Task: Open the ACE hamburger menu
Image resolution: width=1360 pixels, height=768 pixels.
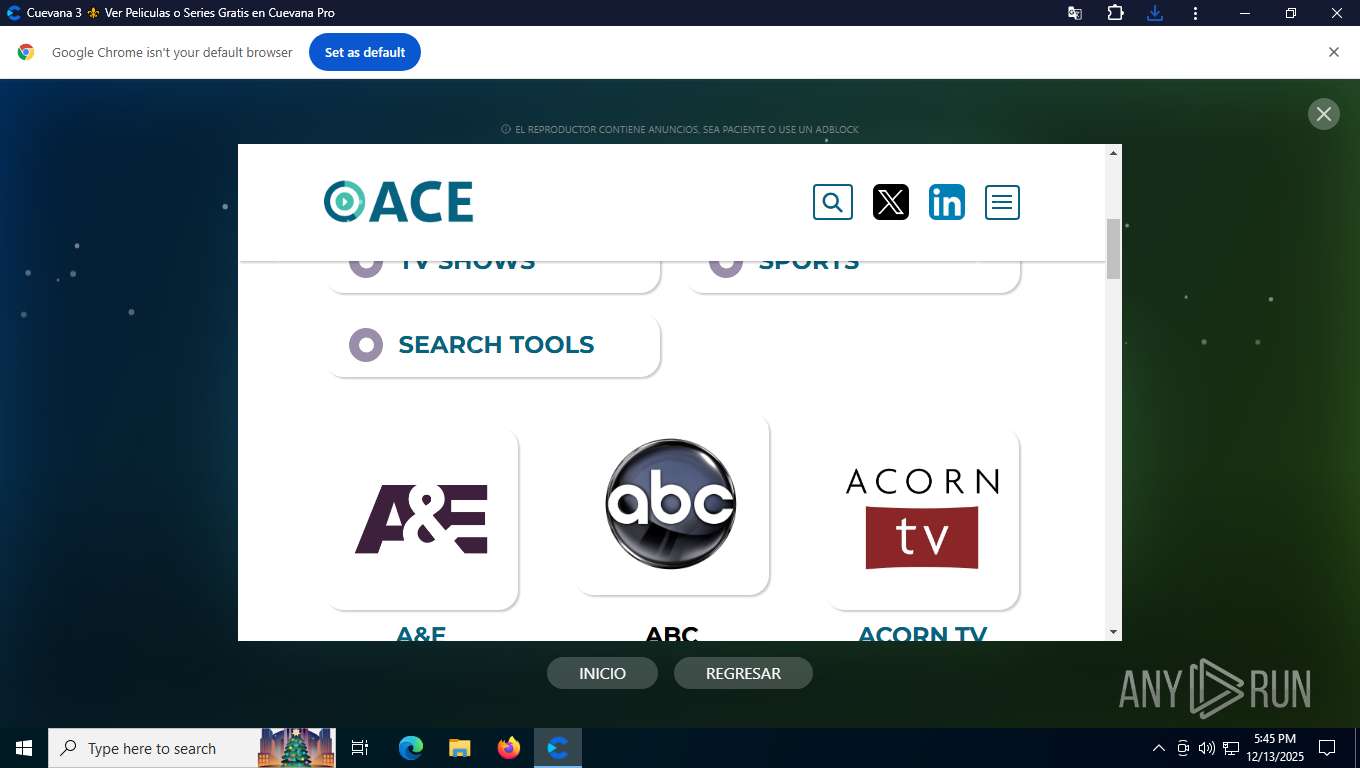Action: (x=1002, y=203)
